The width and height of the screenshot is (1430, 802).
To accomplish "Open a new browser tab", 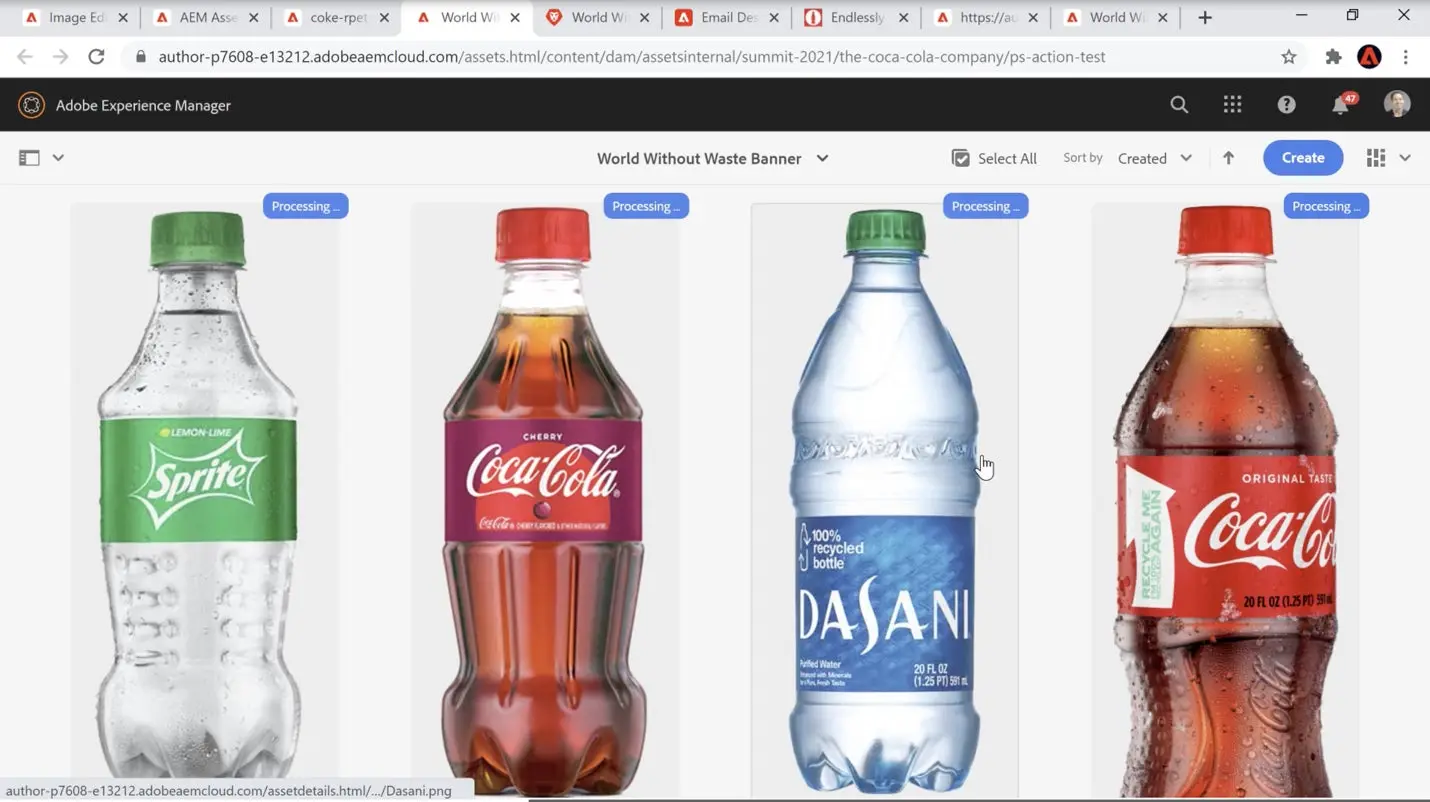I will pyautogui.click(x=1205, y=17).
